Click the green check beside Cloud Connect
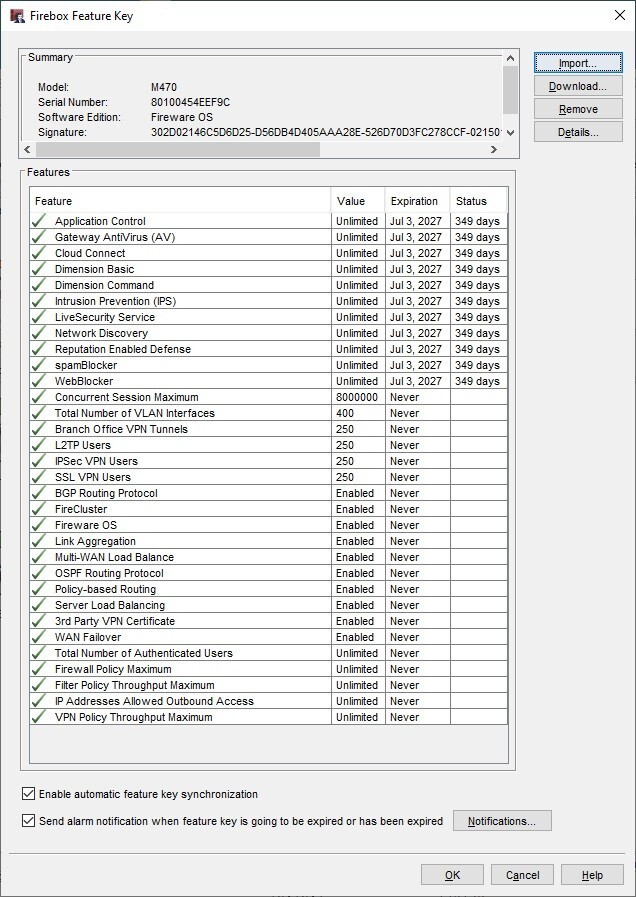 pyautogui.click(x=39, y=253)
